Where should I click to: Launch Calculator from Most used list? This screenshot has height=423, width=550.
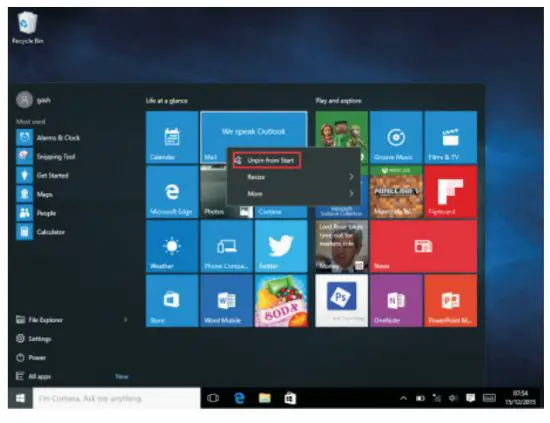41,232
